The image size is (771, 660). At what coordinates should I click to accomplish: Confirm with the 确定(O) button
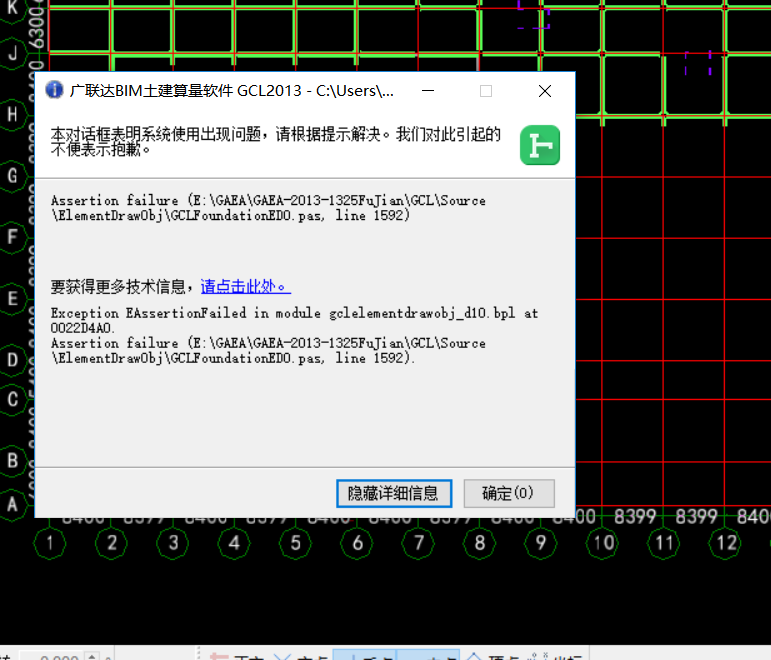pyautogui.click(x=509, y=493)
